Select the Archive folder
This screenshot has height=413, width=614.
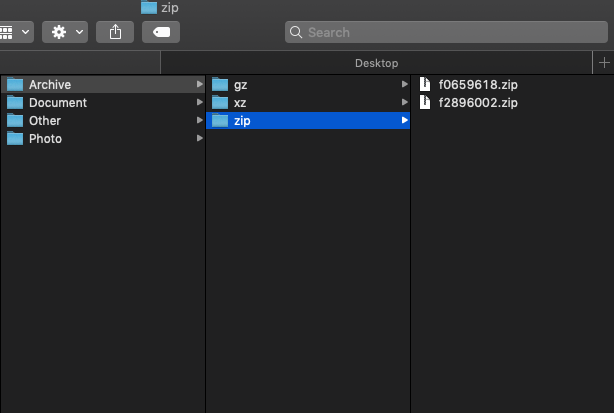click(x=103, y=85)
